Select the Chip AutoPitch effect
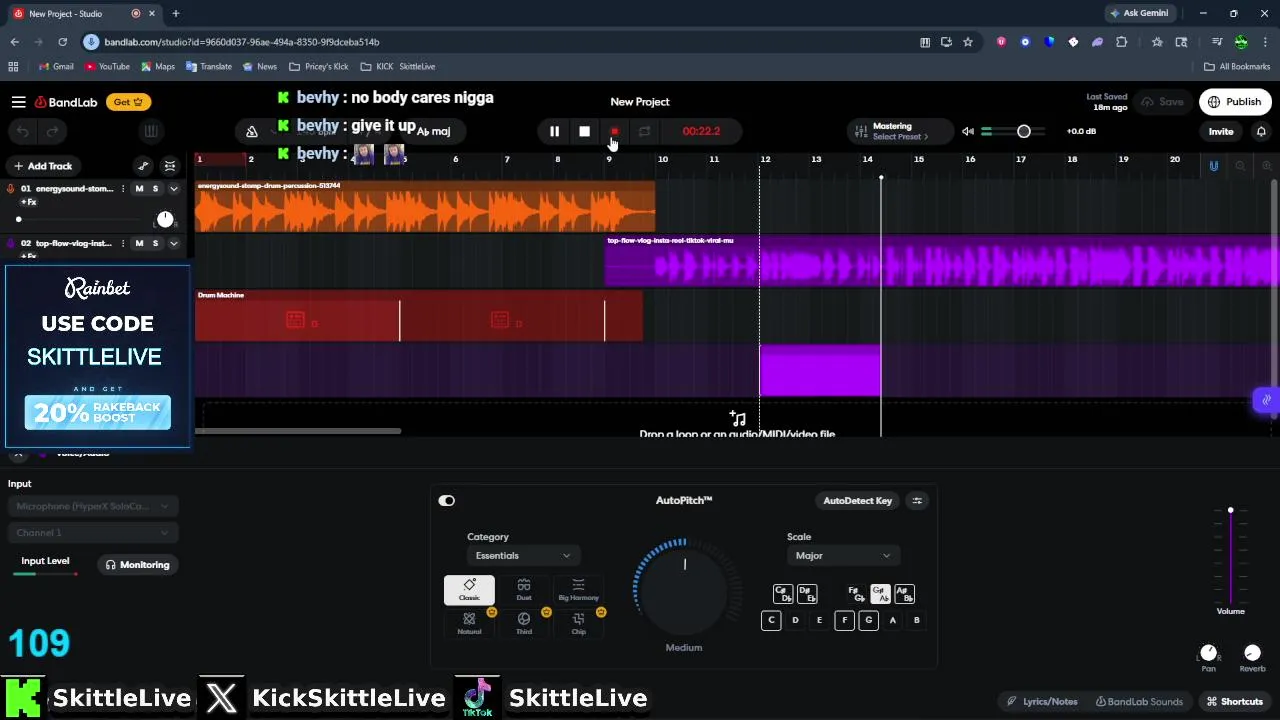The height and width of the screenshot is (720, 1280). (x=578, y=624)
